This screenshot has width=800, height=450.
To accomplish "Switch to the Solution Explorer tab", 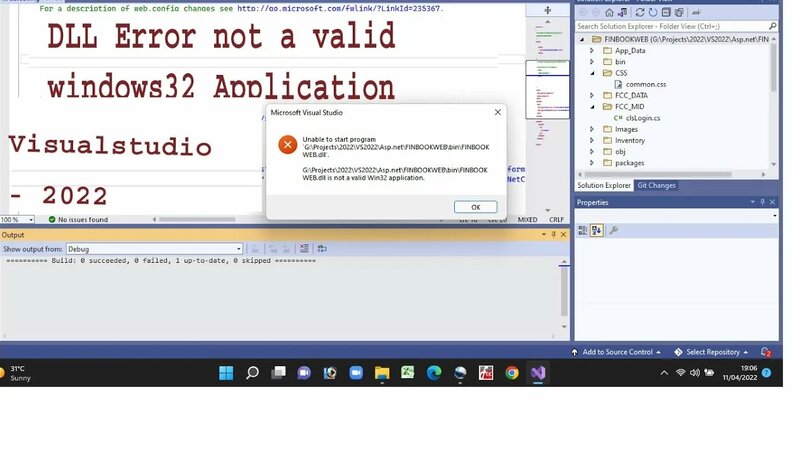I will [x=604, y=186].
